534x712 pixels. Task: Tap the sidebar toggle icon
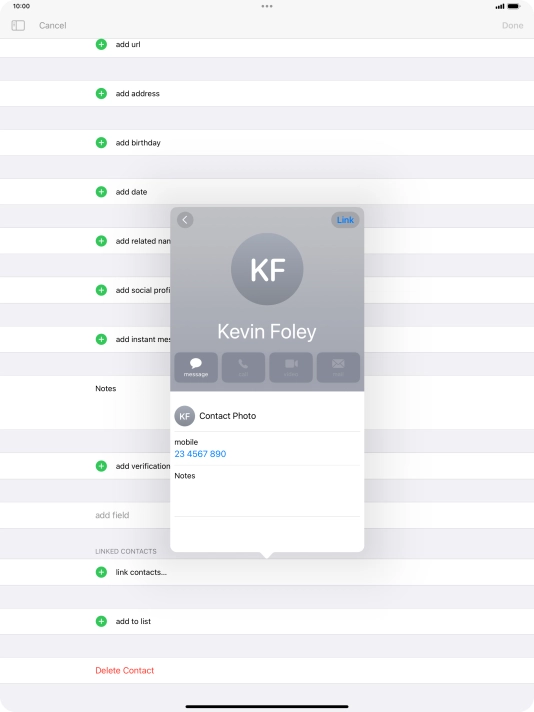coord(18,25)
